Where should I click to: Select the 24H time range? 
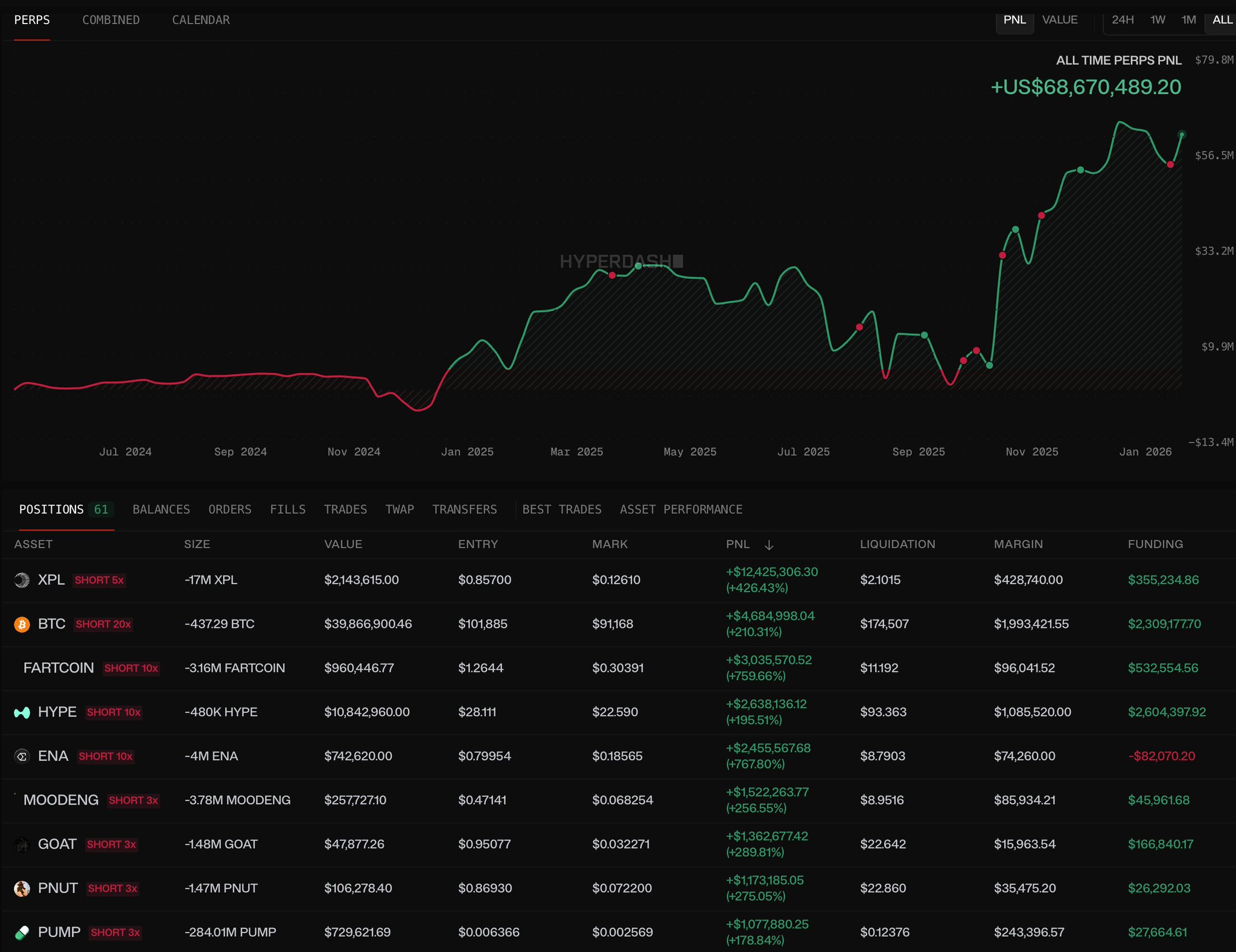click(x=1123, y=20)
